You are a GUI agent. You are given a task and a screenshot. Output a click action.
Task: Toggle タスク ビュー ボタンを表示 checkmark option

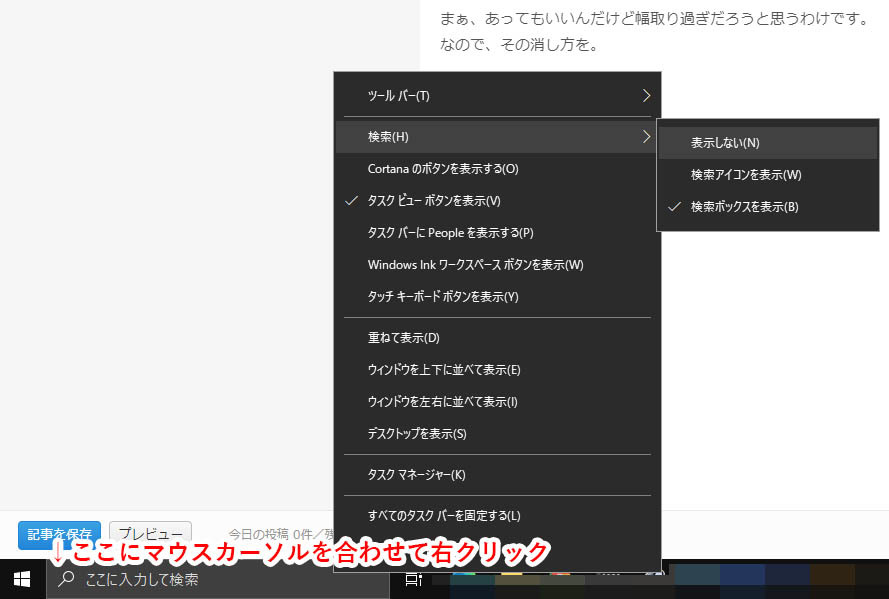pos(497,201)
